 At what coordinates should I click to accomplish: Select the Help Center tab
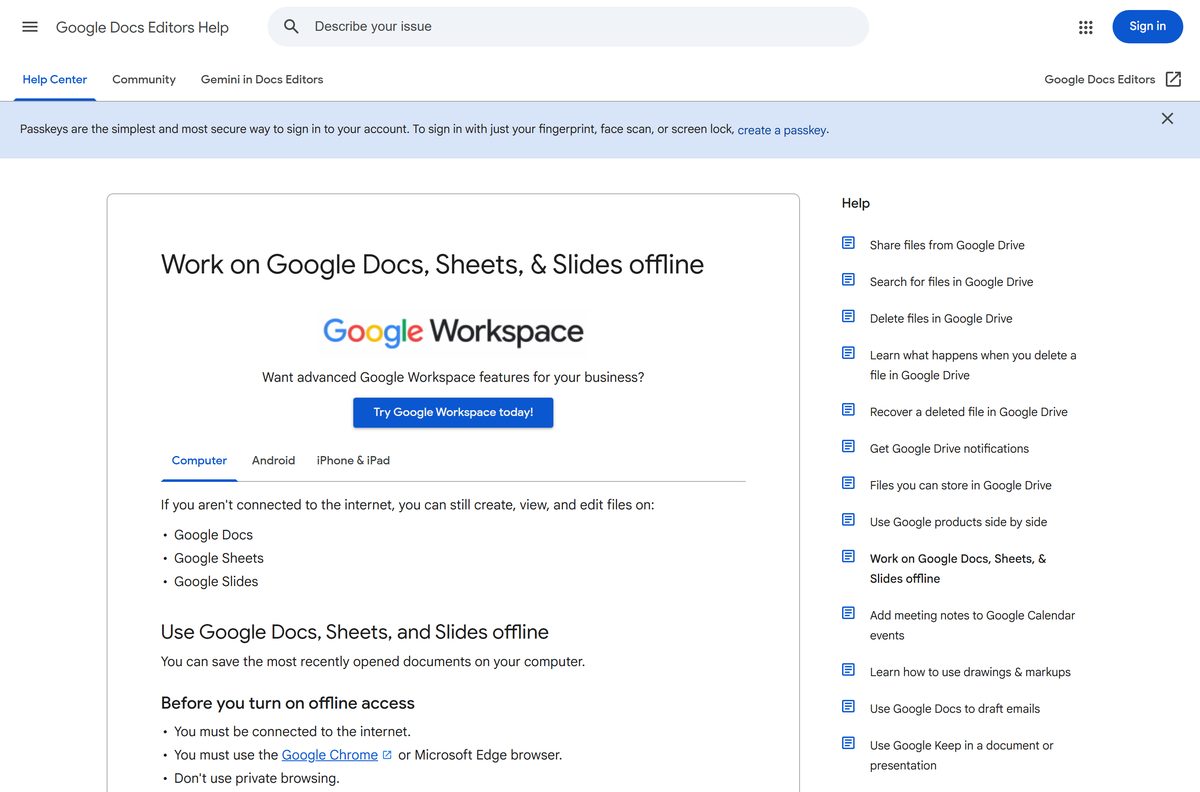pyautogui.click(x=55, y=79)
